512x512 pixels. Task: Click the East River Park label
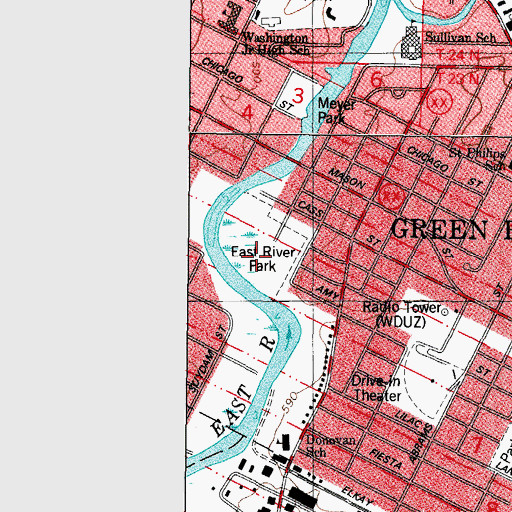click(263, 259)
